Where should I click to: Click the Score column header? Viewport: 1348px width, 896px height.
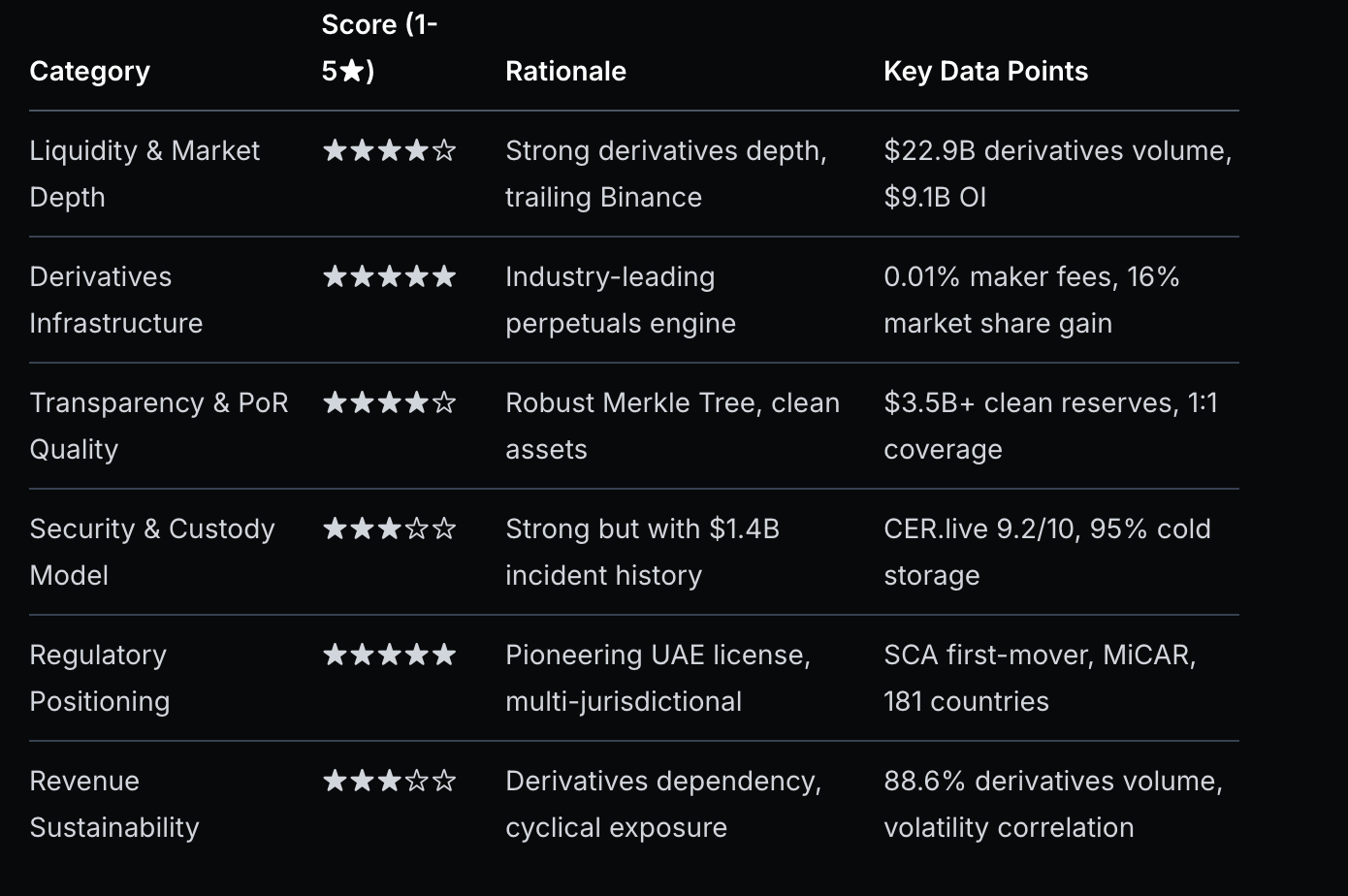[x=379, y=48]
